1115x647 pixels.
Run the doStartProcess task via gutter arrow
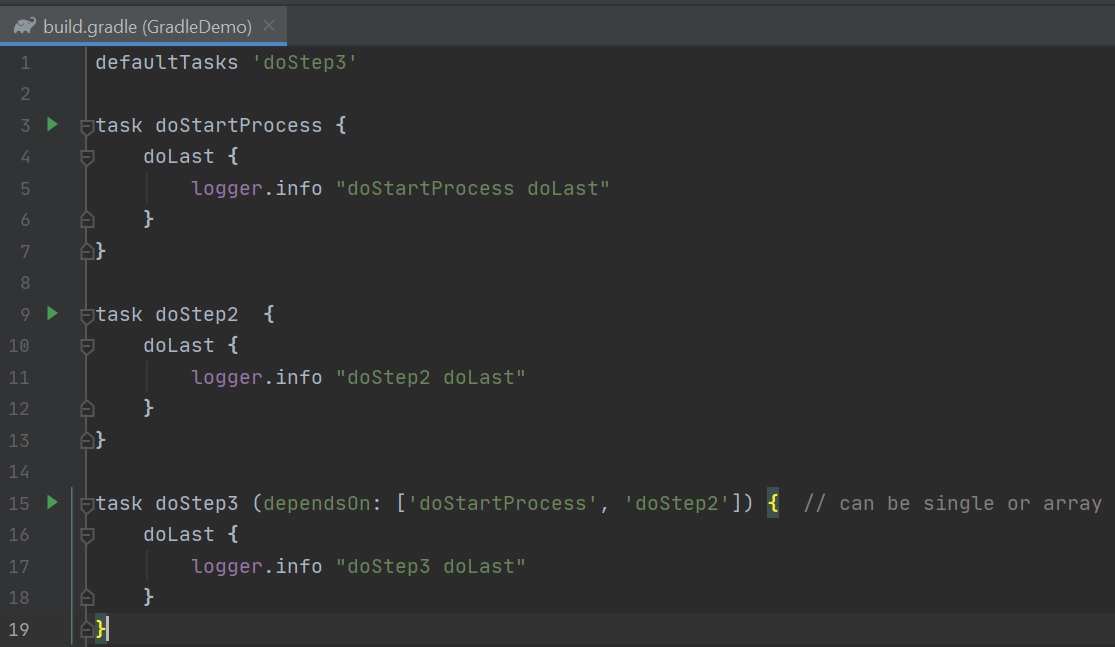point(53,125)
